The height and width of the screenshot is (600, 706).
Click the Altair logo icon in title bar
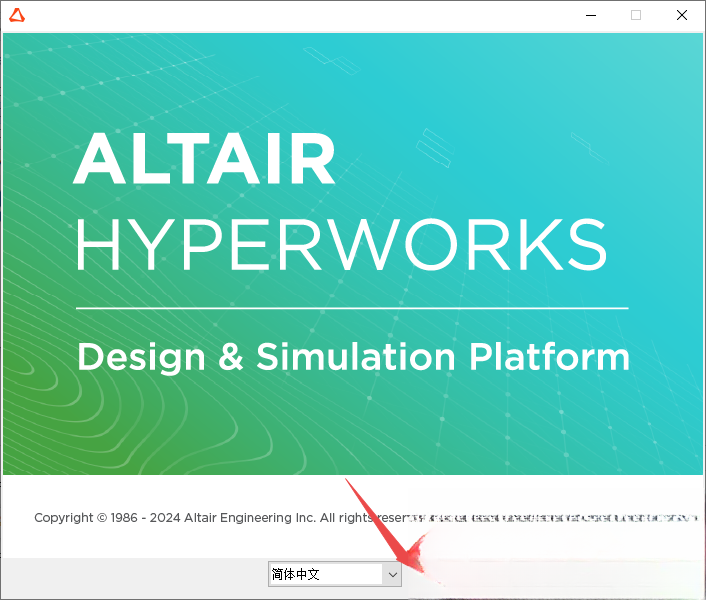(17, 15)
